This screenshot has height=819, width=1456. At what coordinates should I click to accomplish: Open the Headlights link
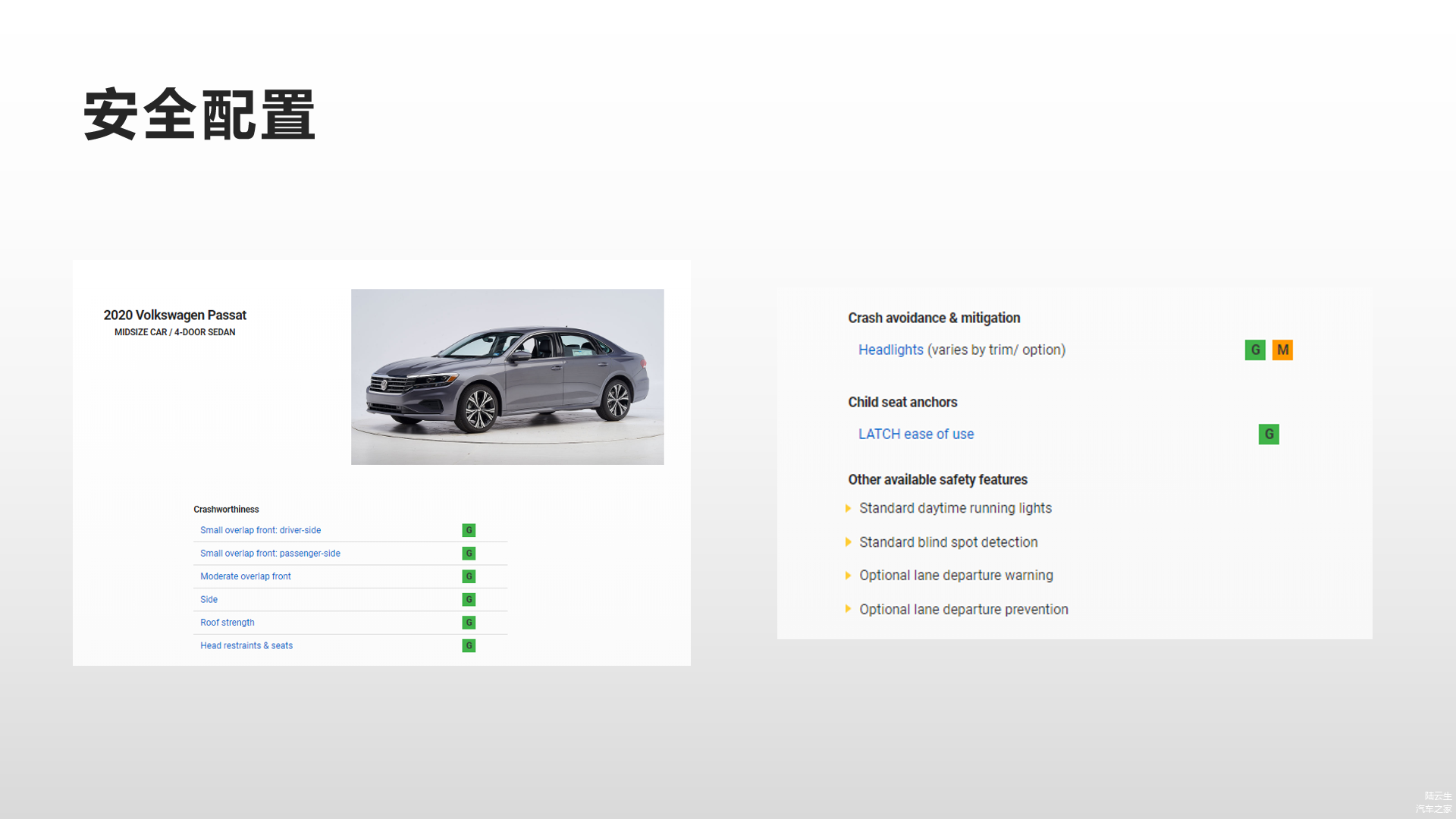(890, 350)
